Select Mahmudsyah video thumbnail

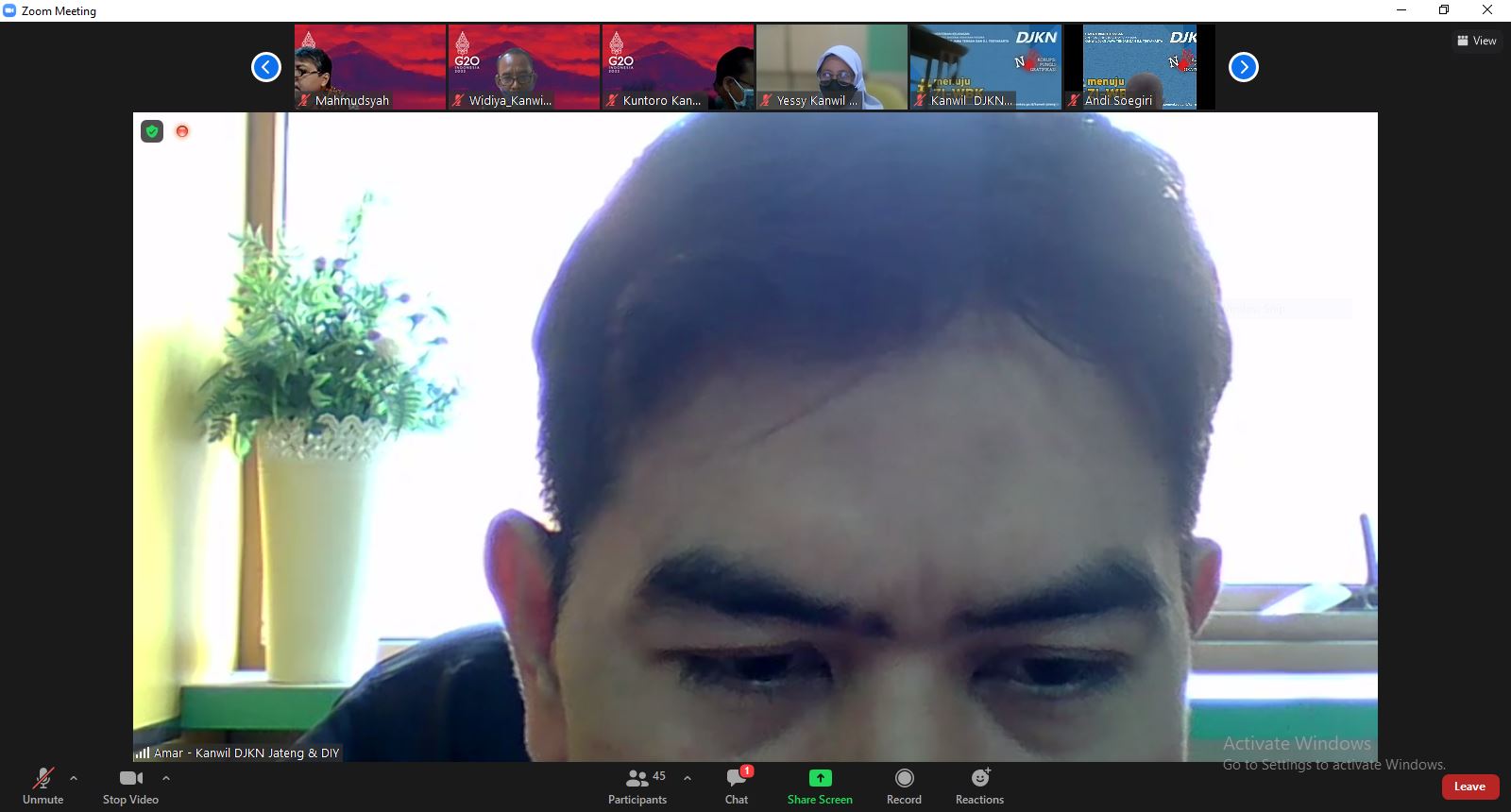click(370, 67)
